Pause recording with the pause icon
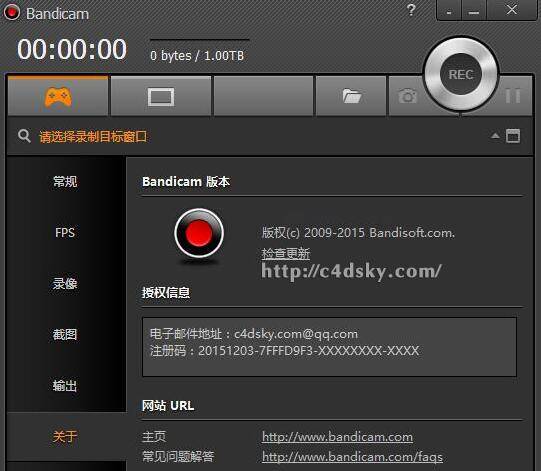Image resolution: width=541 pixels, height=471 pixels. (513, 96)
